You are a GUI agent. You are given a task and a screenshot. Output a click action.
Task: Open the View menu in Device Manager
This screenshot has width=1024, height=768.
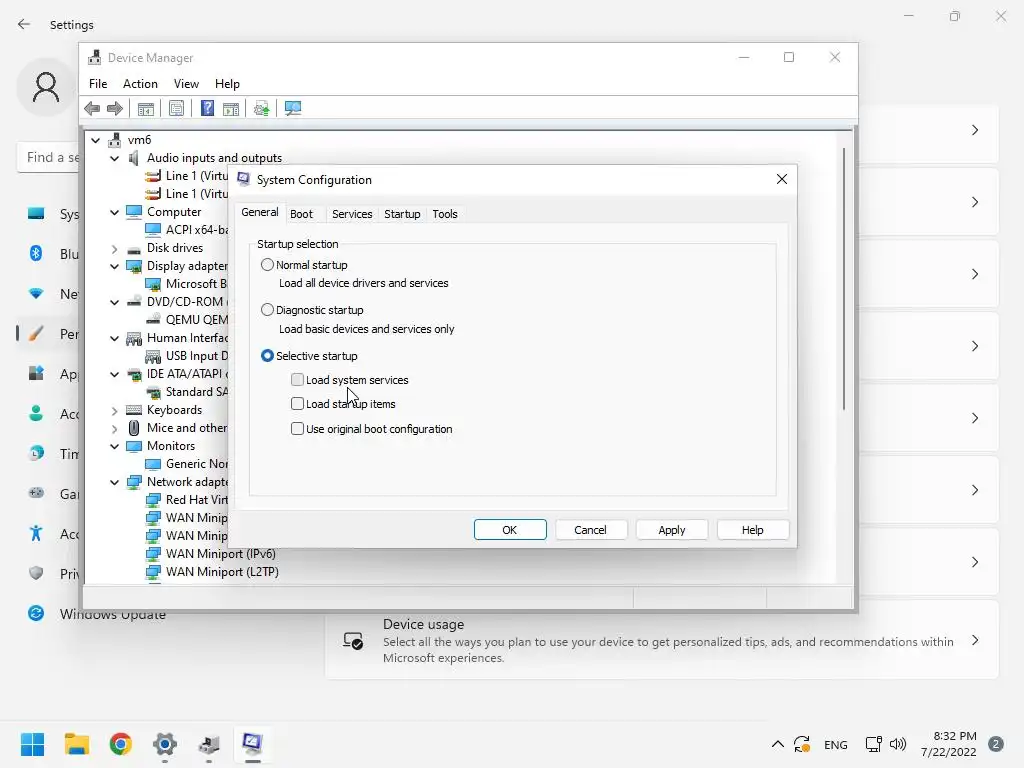[186, 84]
